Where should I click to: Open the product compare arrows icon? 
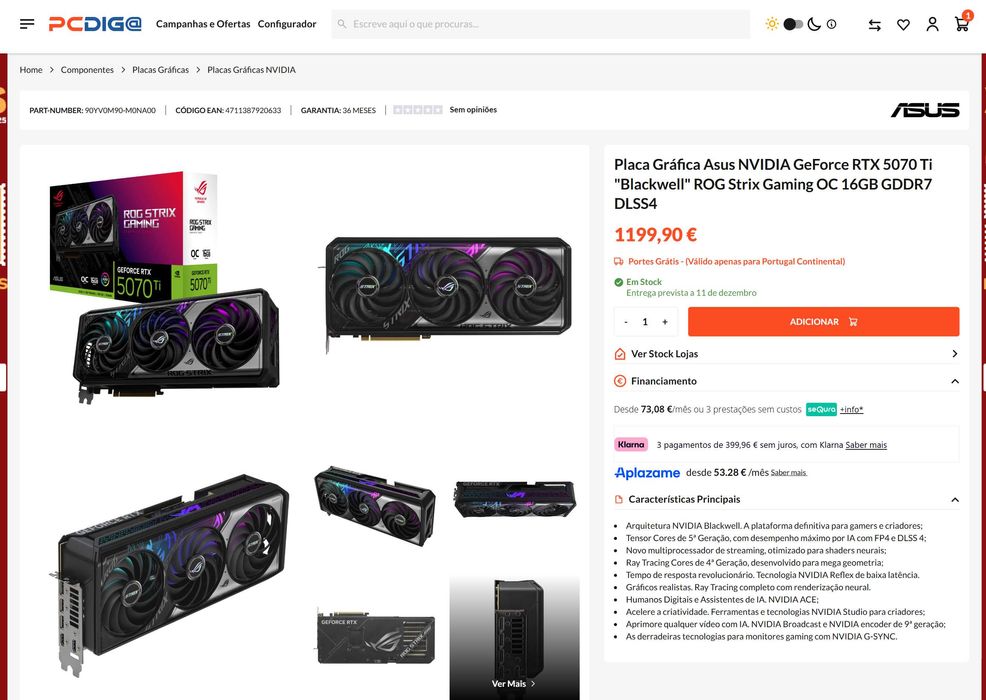(x=875, y=24)
